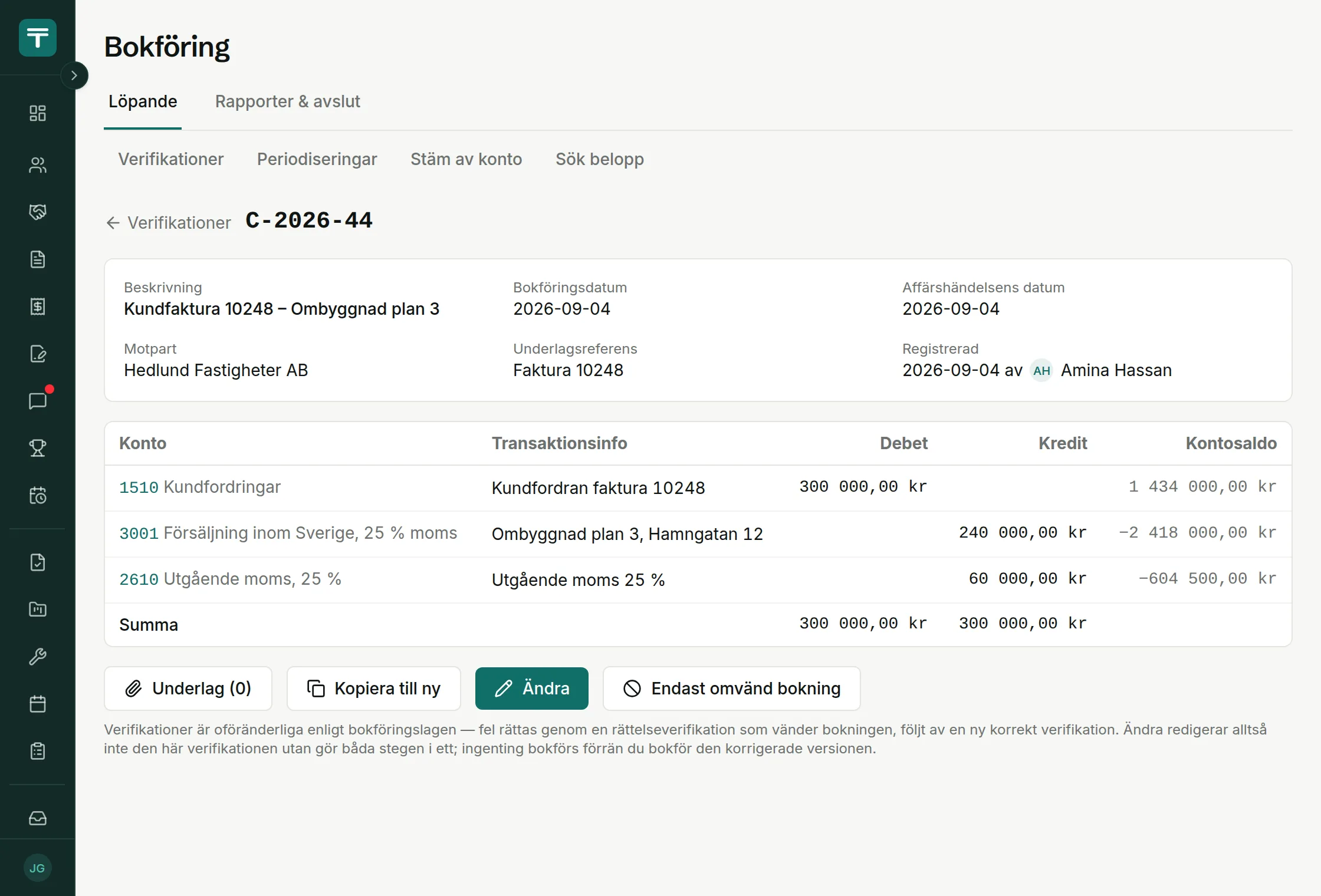Click the Kopiera till ny button
The image size is (1321, 896).
pyautogui.click(x=374, y=689)
